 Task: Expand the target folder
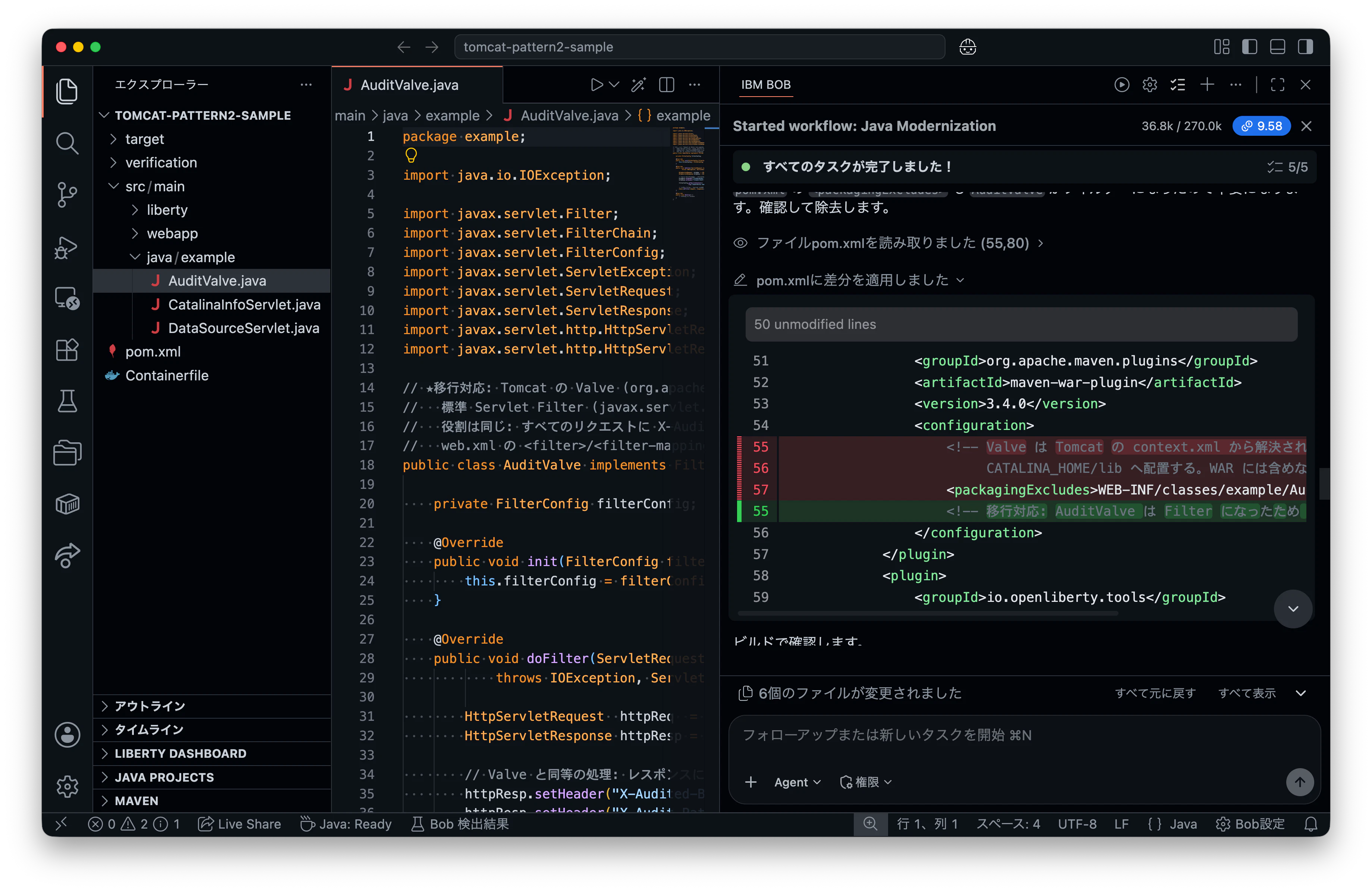click(x=211, y=139)
